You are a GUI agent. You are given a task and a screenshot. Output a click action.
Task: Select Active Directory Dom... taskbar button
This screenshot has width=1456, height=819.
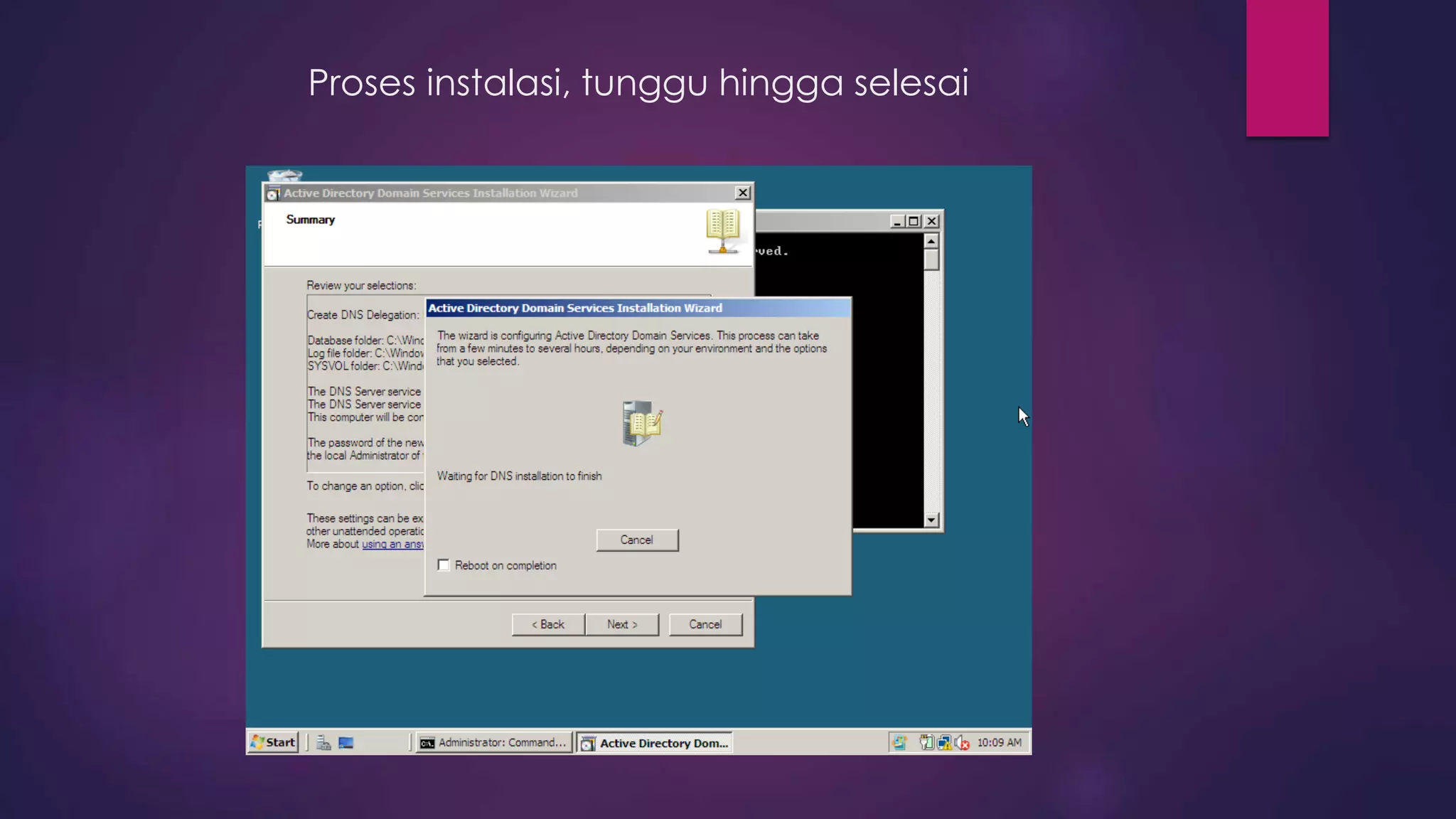655,743
